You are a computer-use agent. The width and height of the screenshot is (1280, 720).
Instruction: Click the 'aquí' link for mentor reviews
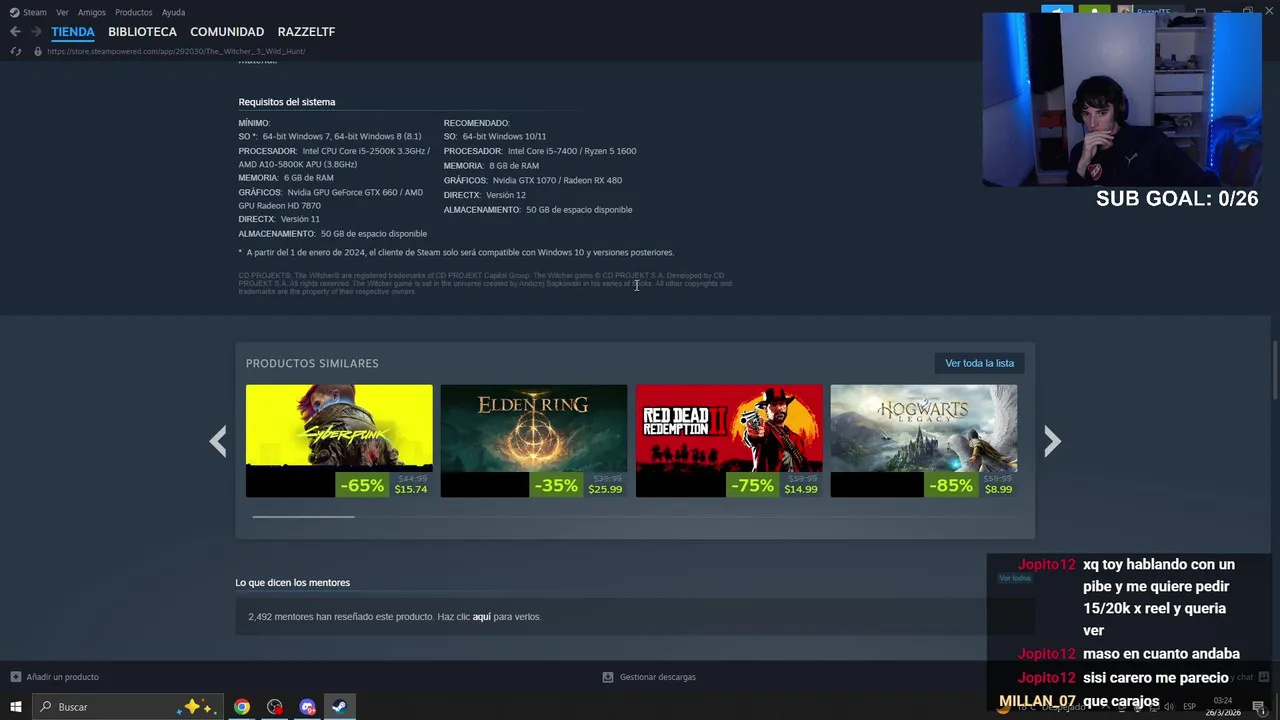tap(481, 617)
